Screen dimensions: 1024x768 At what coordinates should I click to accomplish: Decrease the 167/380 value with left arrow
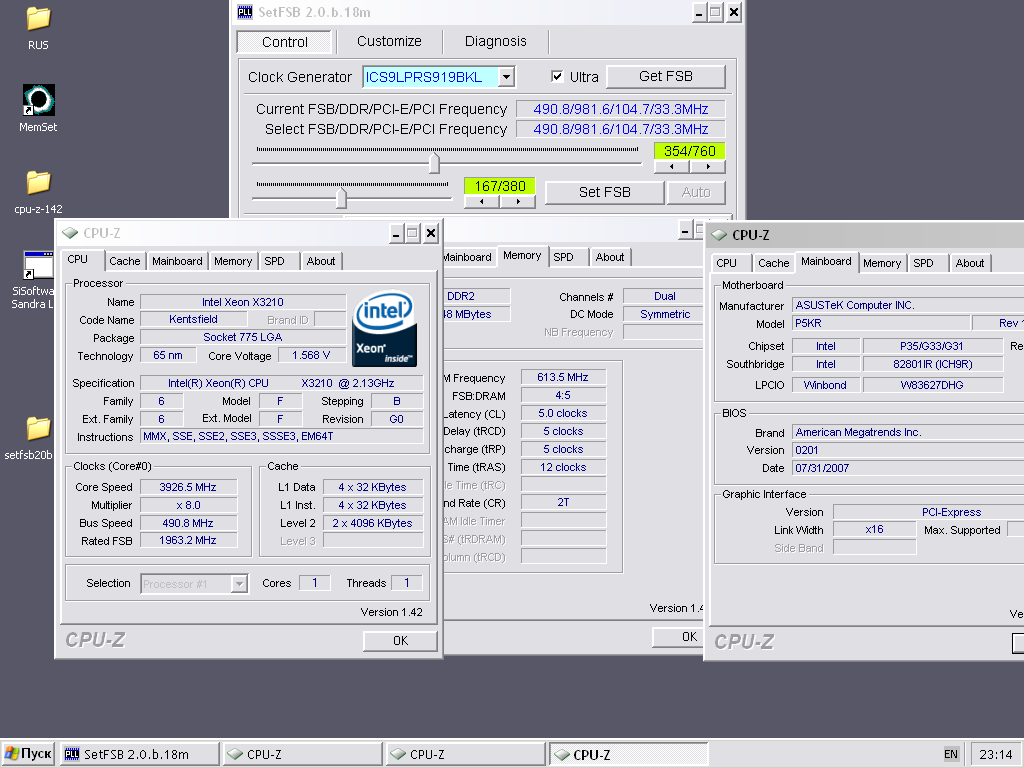481,202
